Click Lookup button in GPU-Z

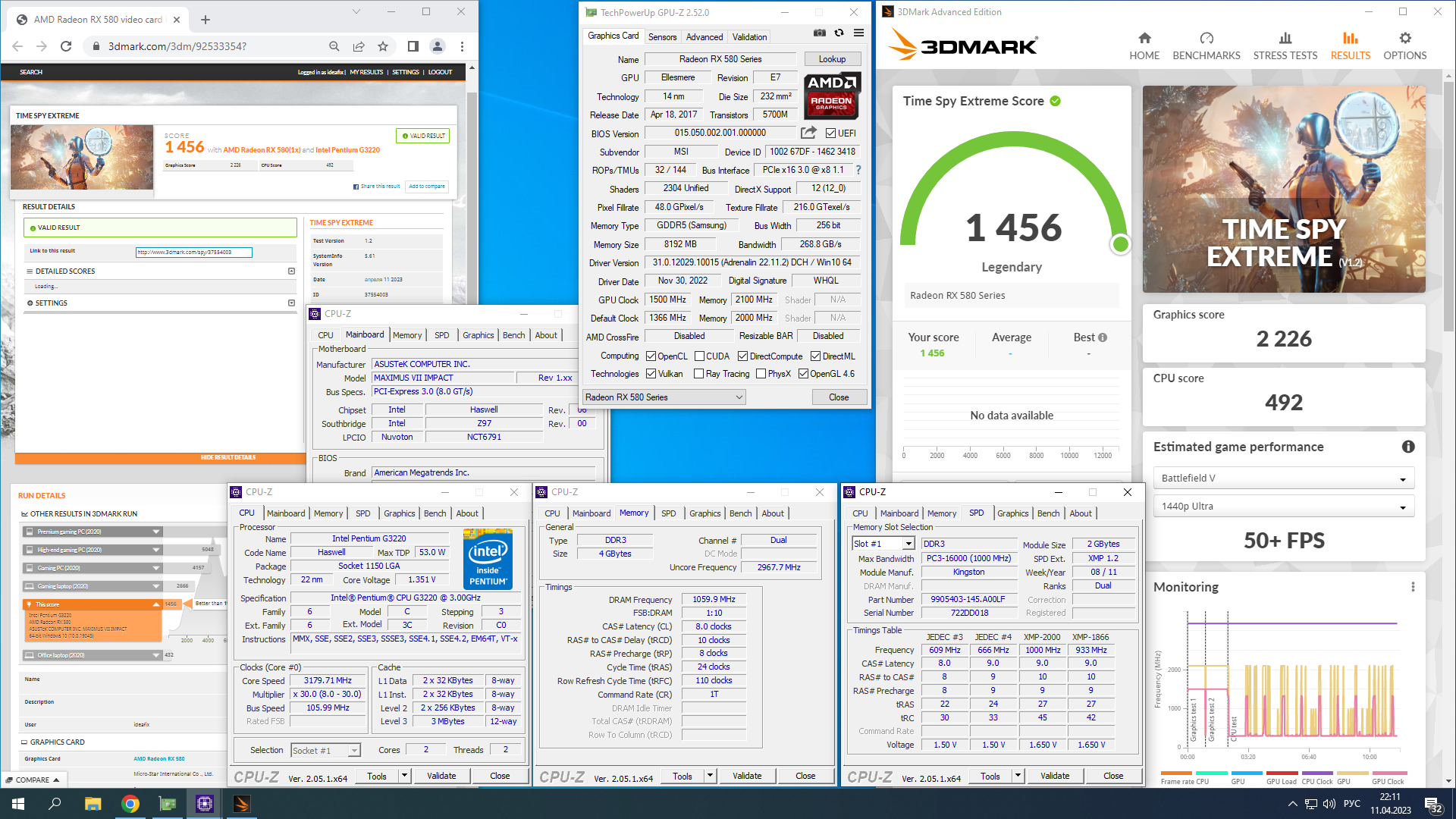[x=832, y=59]
